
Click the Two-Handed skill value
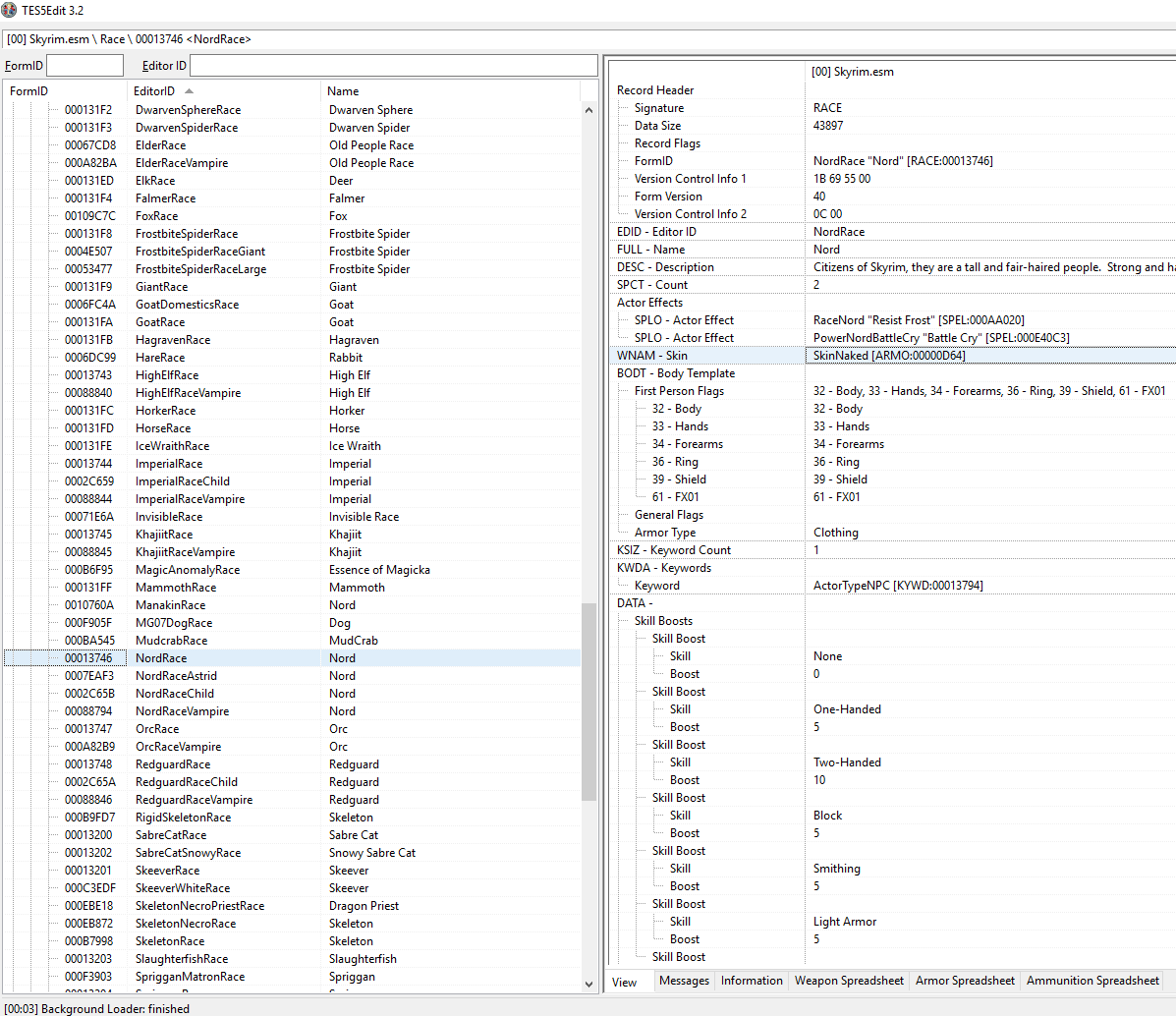847,762
